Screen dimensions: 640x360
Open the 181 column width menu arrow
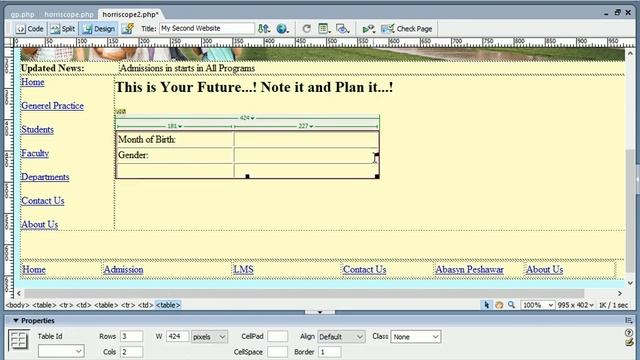(x=180, y=127)
